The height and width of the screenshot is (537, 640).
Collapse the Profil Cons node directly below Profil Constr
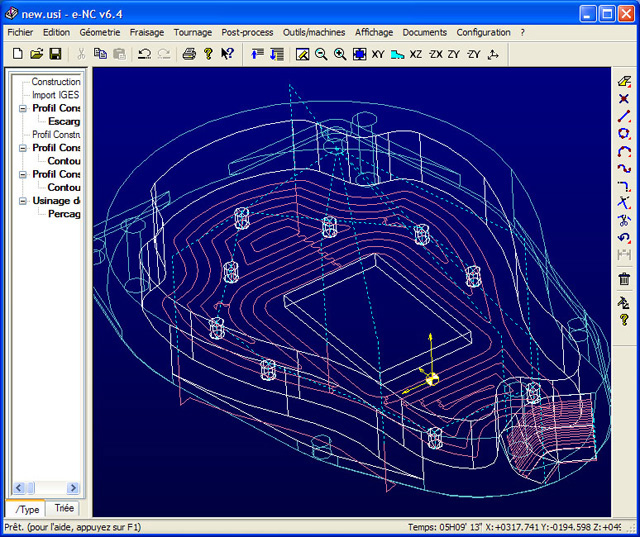23,148
